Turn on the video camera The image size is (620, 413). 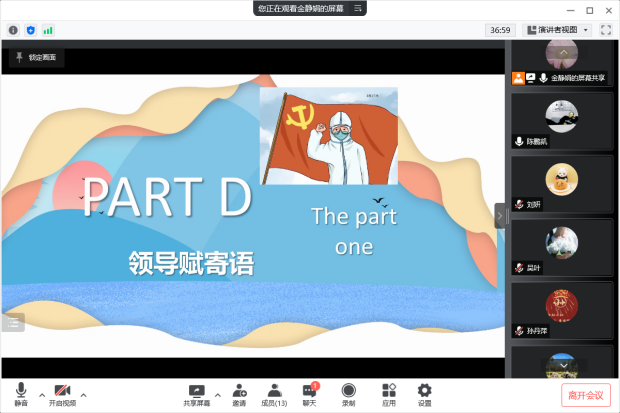click(x=62, y=394)
